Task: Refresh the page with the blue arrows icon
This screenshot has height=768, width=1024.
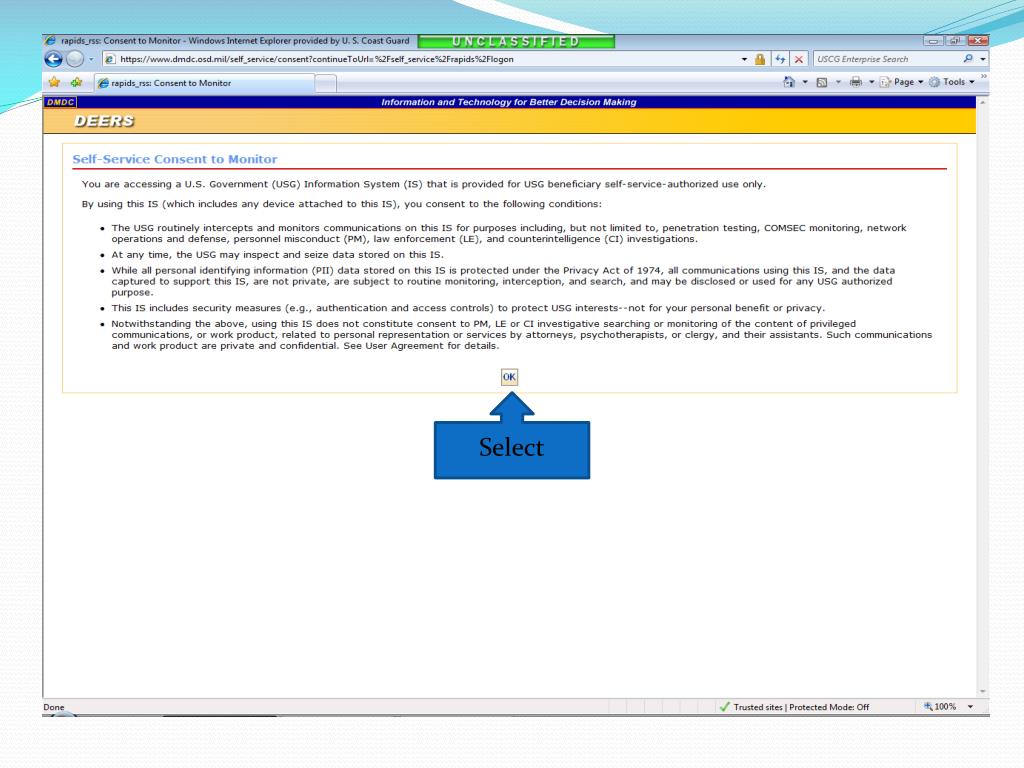Action: click(780, 59)
